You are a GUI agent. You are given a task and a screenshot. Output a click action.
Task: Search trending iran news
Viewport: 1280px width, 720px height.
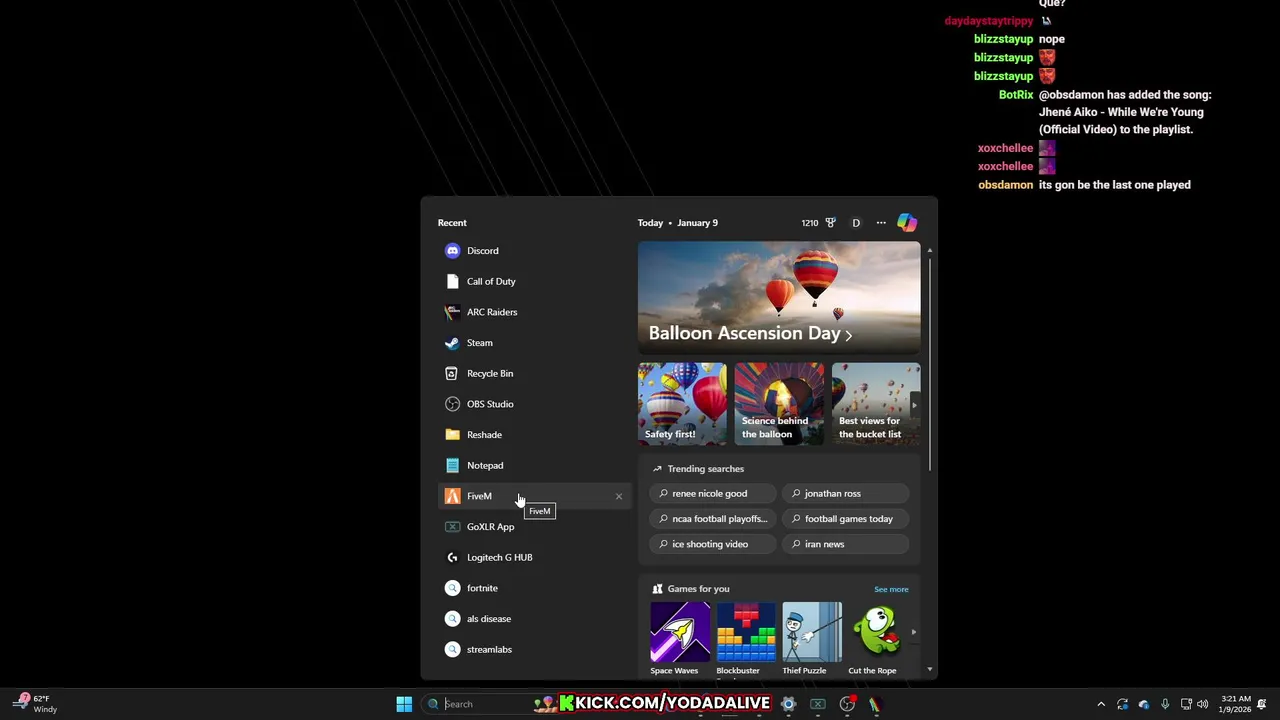click(x=846, y=544)
